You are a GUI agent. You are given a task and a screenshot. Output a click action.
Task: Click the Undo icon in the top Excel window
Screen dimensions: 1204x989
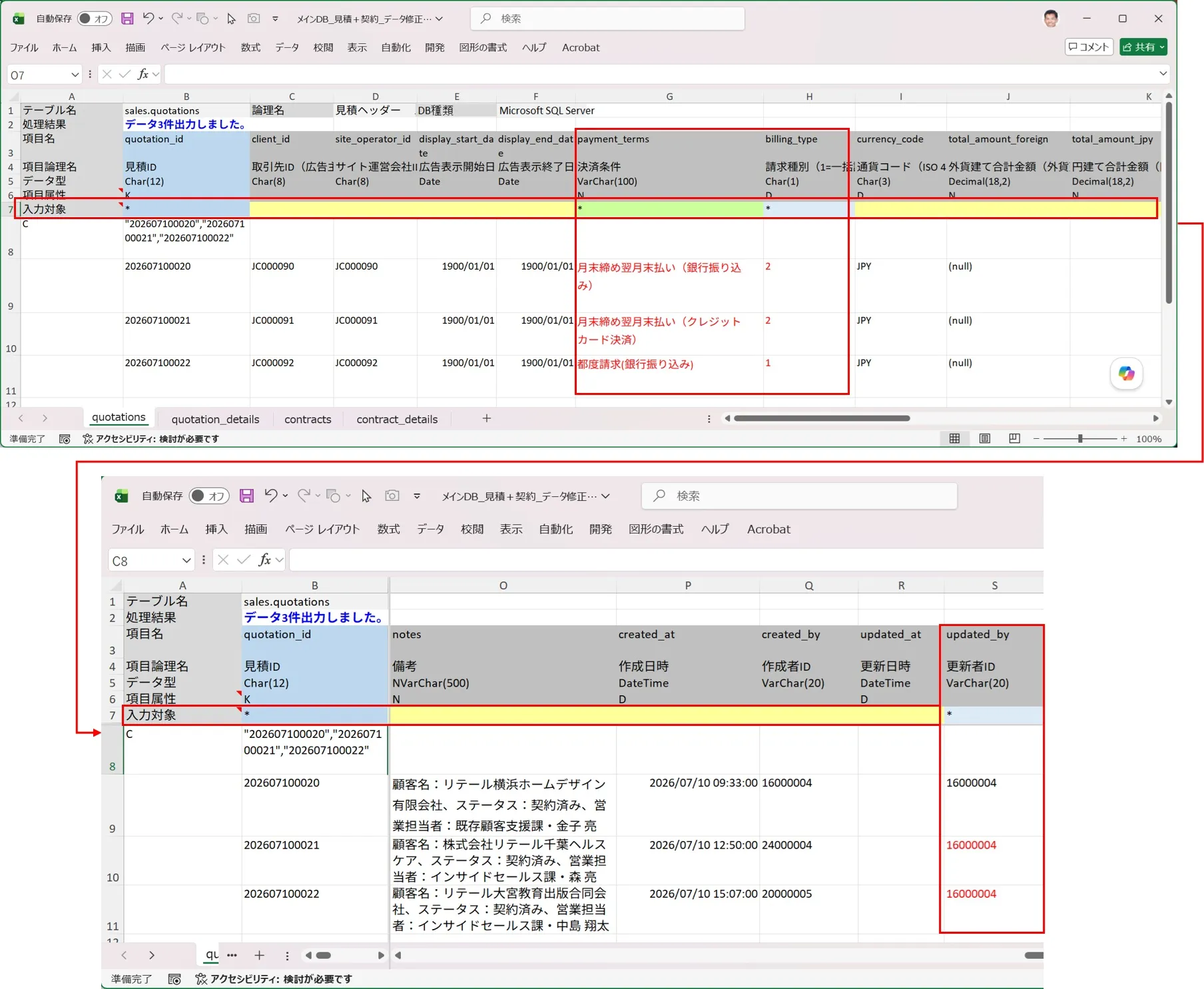(148, 19)
